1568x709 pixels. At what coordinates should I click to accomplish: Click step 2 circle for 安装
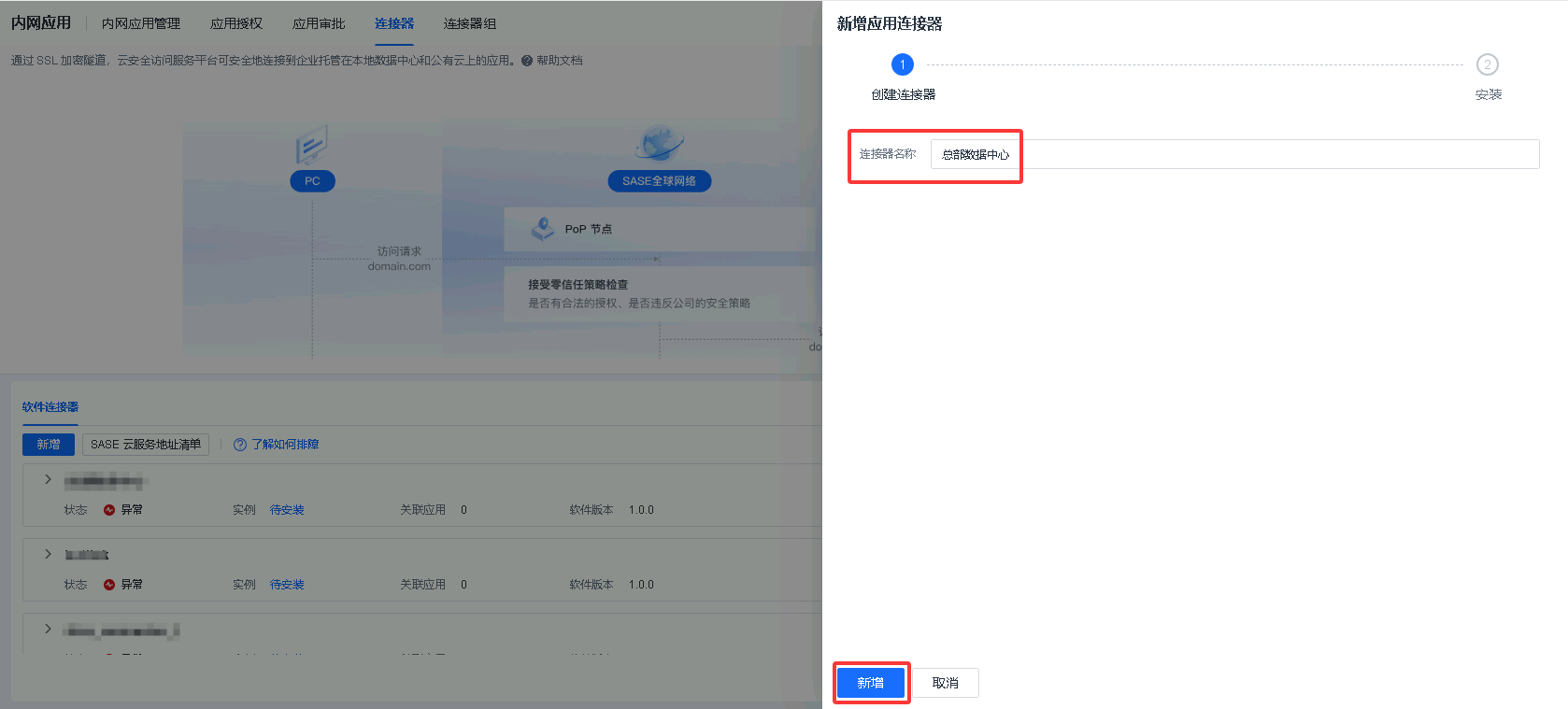pyautogui.click(x=1488, y=64)
